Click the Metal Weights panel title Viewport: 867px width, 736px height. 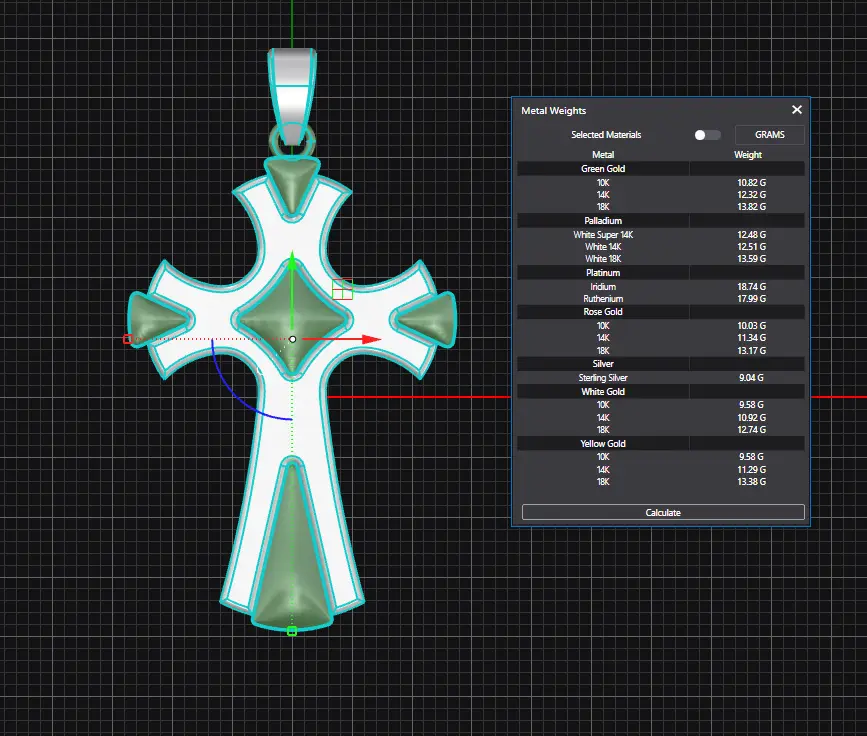click(554, 111)
